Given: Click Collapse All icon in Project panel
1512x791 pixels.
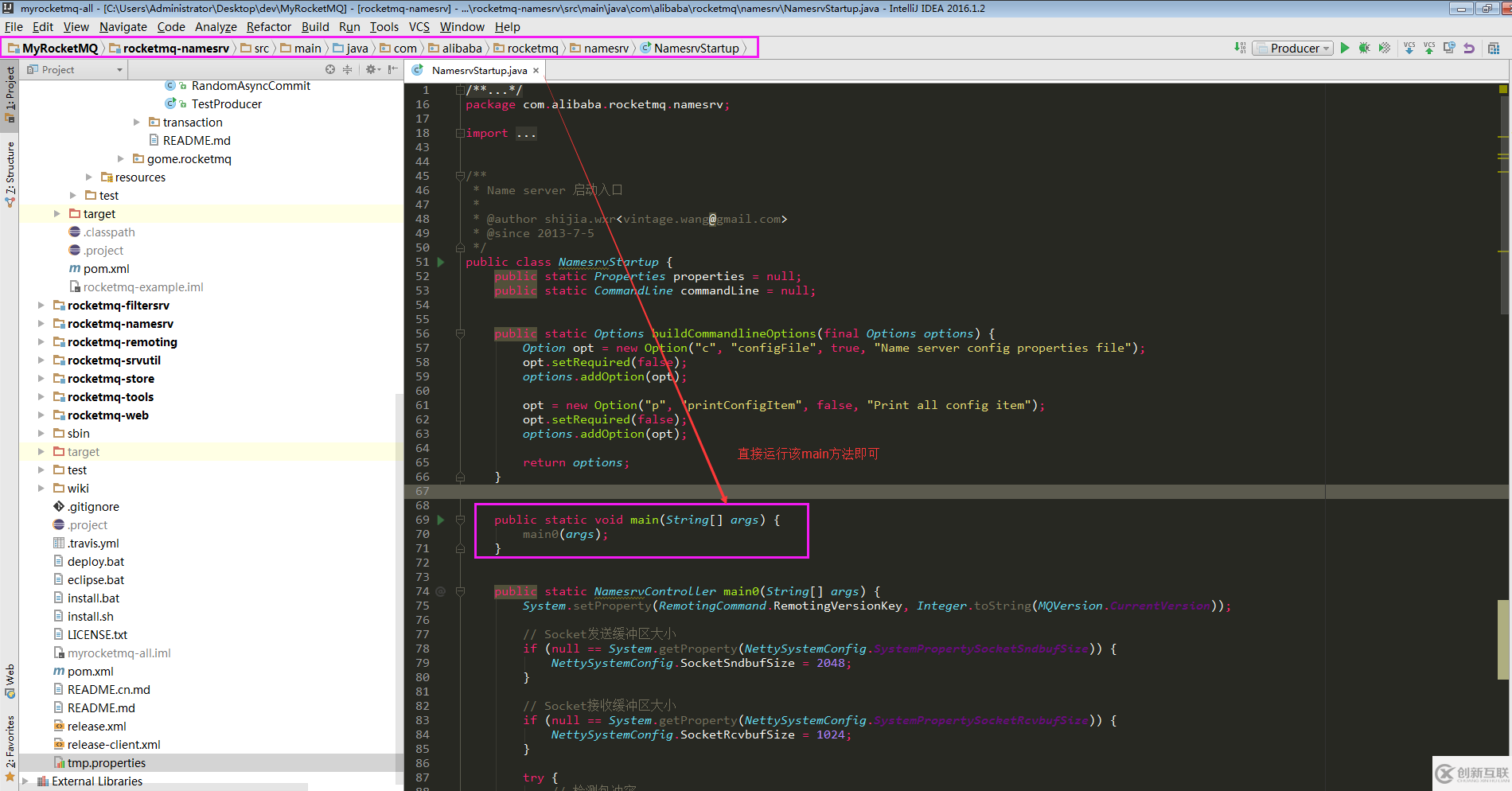Looking at the screenshot, I should click(x=347, y=70).
